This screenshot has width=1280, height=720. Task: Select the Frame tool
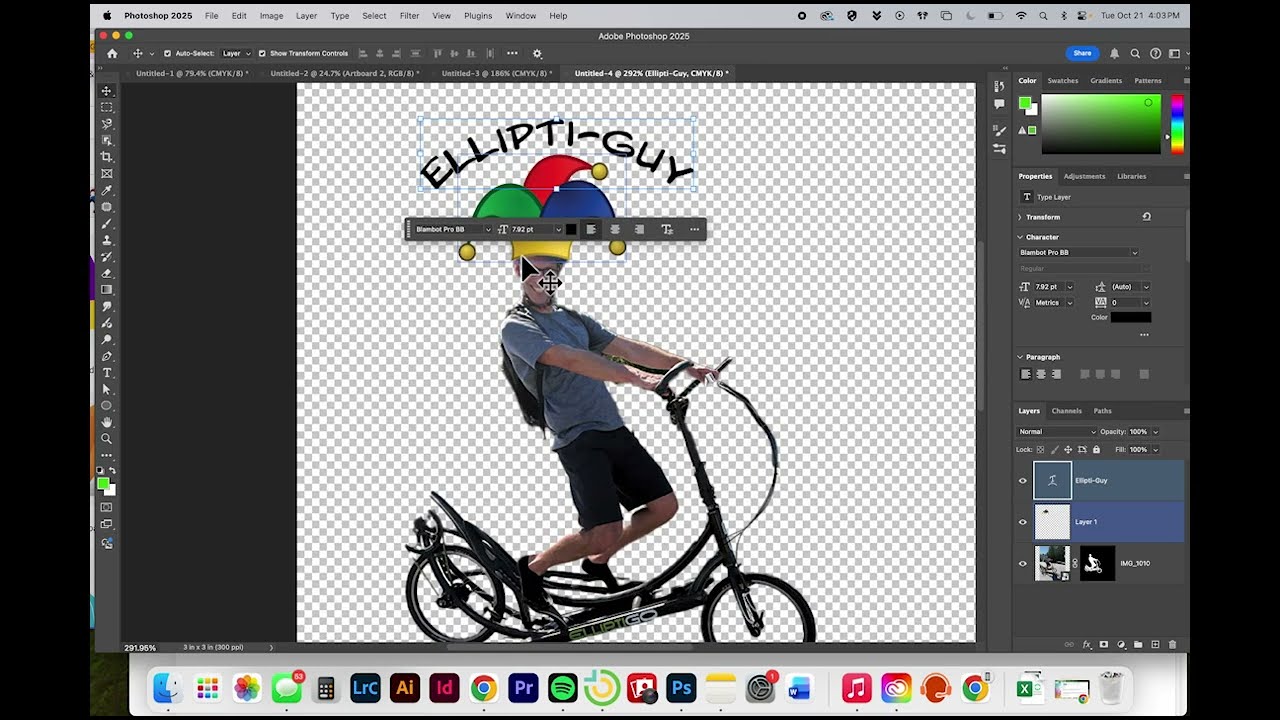(x=106, y=174)
